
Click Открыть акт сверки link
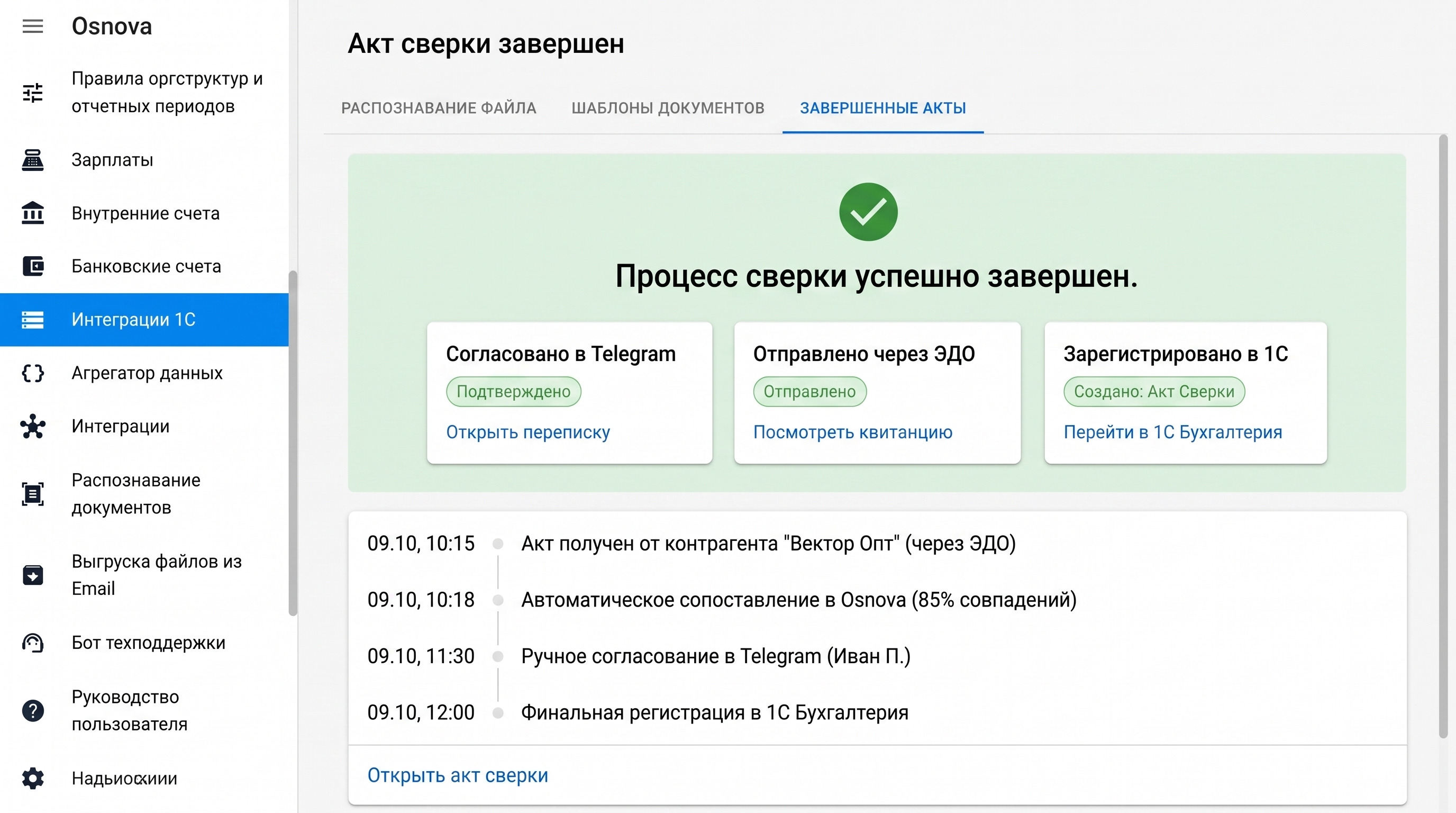tap(458, 775)
